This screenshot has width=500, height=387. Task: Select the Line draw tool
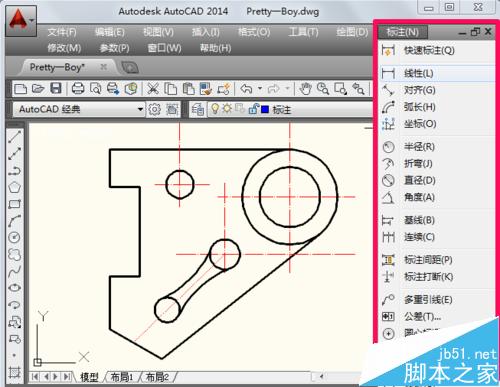[14, 137]
